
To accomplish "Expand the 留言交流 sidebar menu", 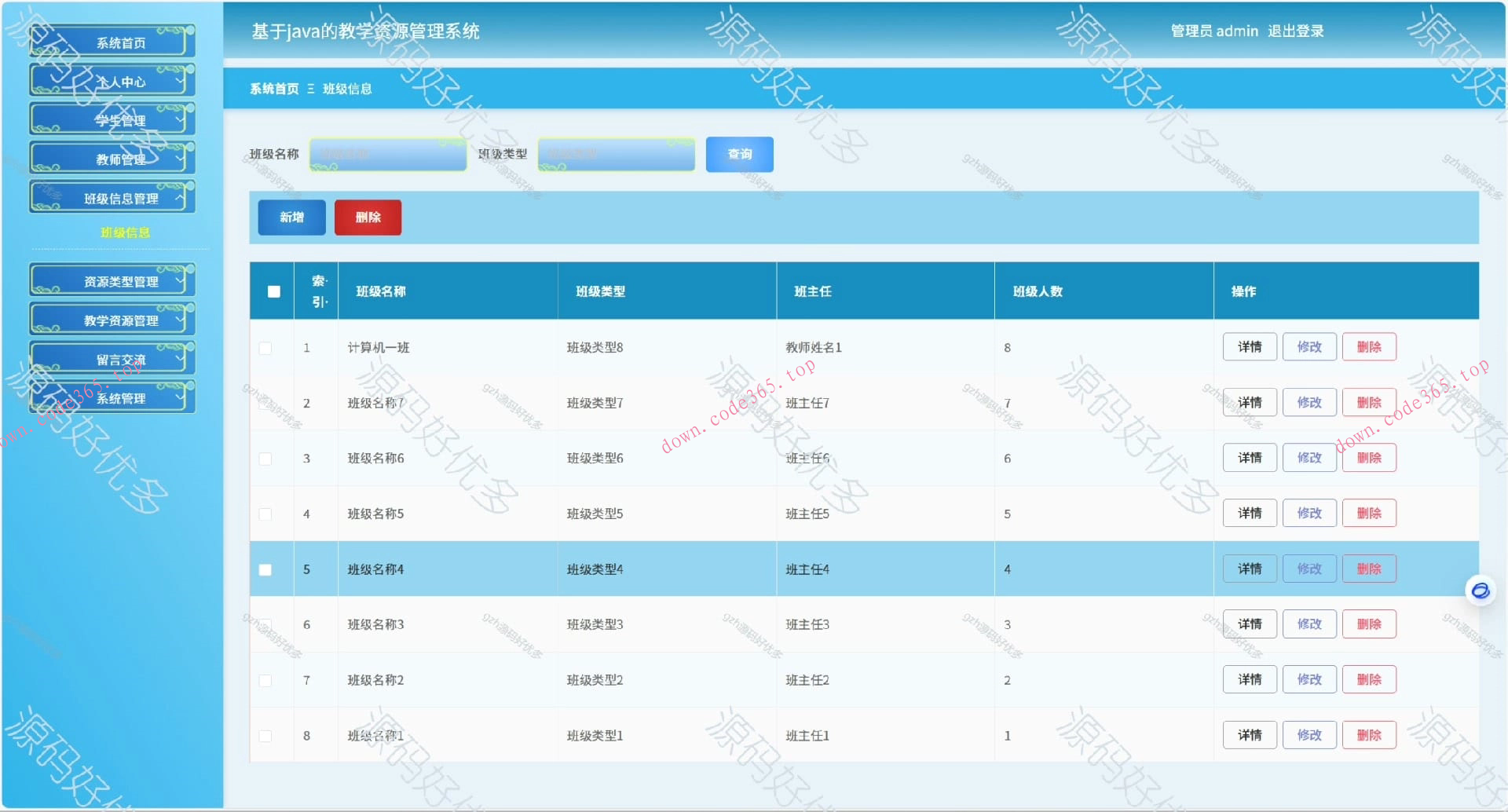I will pos(112,359).
